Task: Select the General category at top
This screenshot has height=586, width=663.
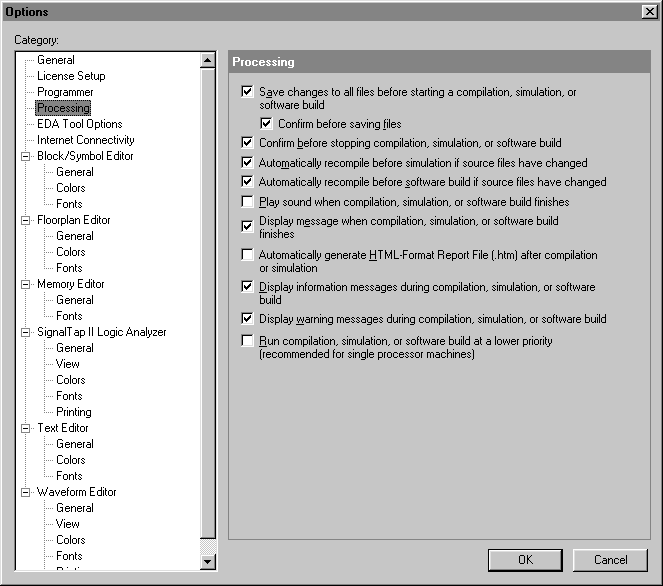Action: point(56,60)
